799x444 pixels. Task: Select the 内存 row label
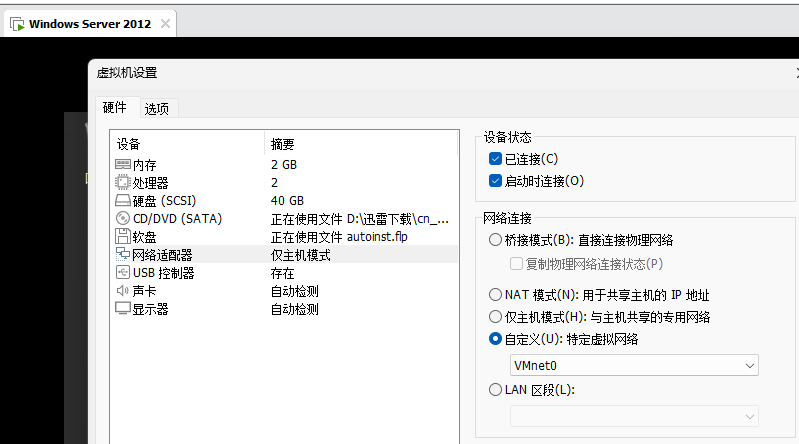pos(145,165)
